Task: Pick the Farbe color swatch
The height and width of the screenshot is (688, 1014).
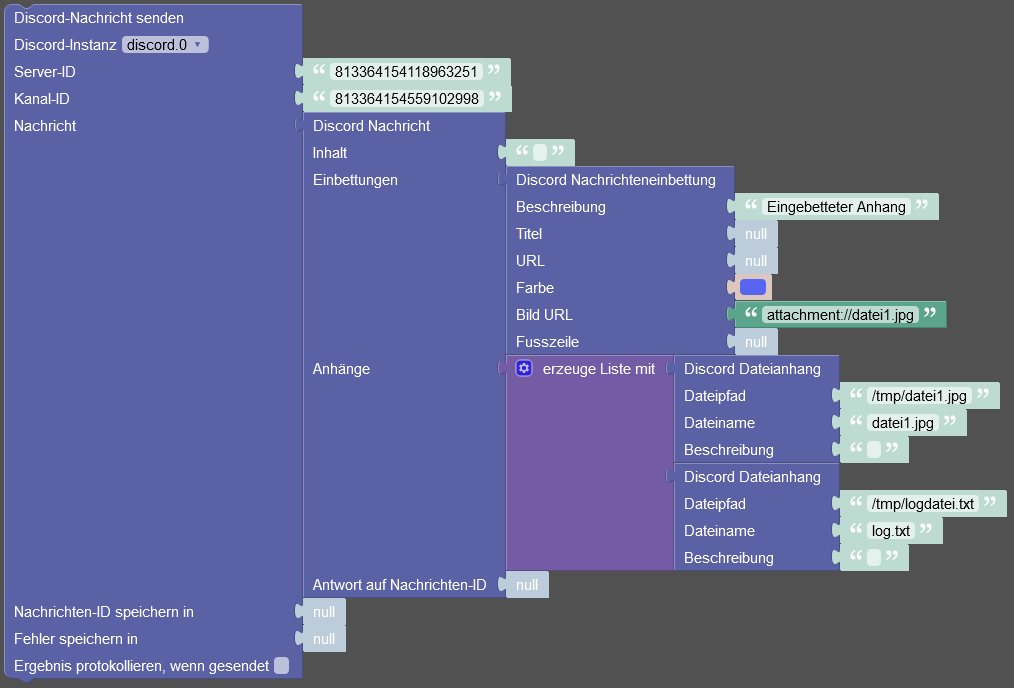Action: [753, 287]
